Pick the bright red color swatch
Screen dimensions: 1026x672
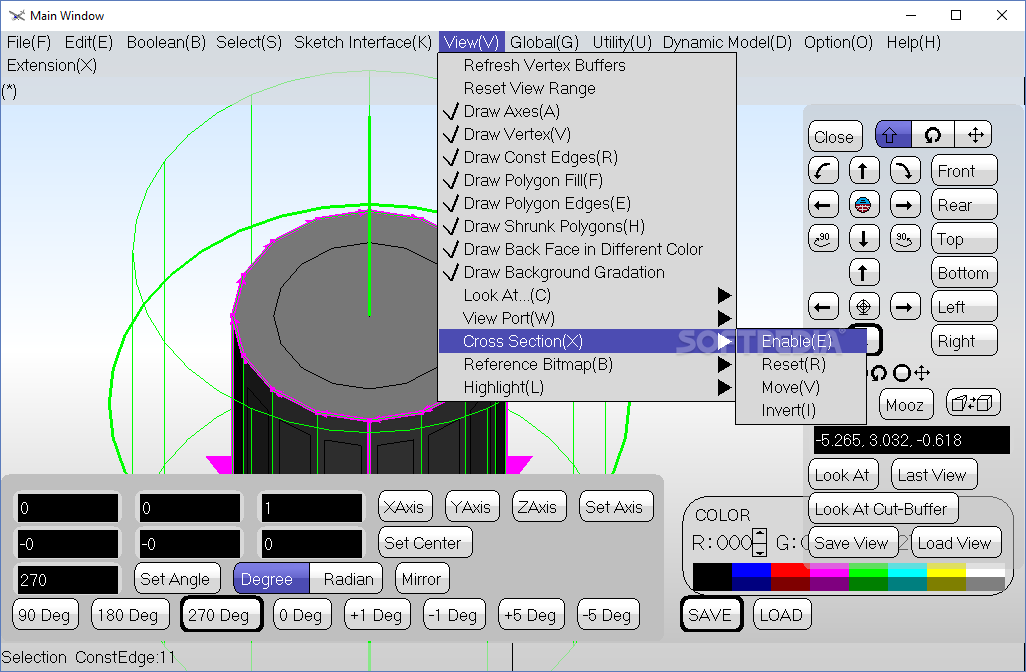click(790, 570)
